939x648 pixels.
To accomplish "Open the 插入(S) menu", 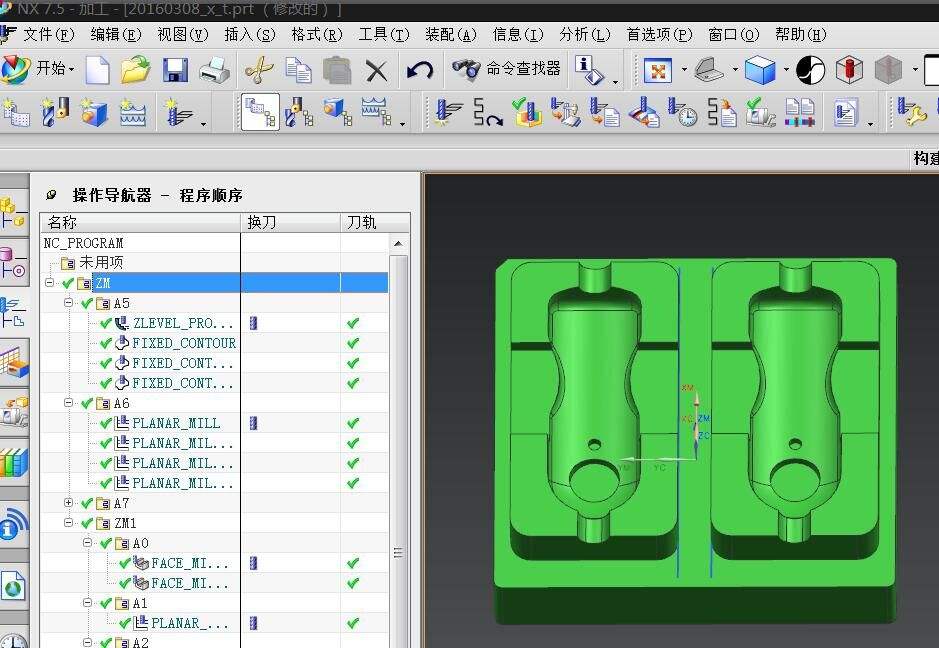I will (249, 34).
